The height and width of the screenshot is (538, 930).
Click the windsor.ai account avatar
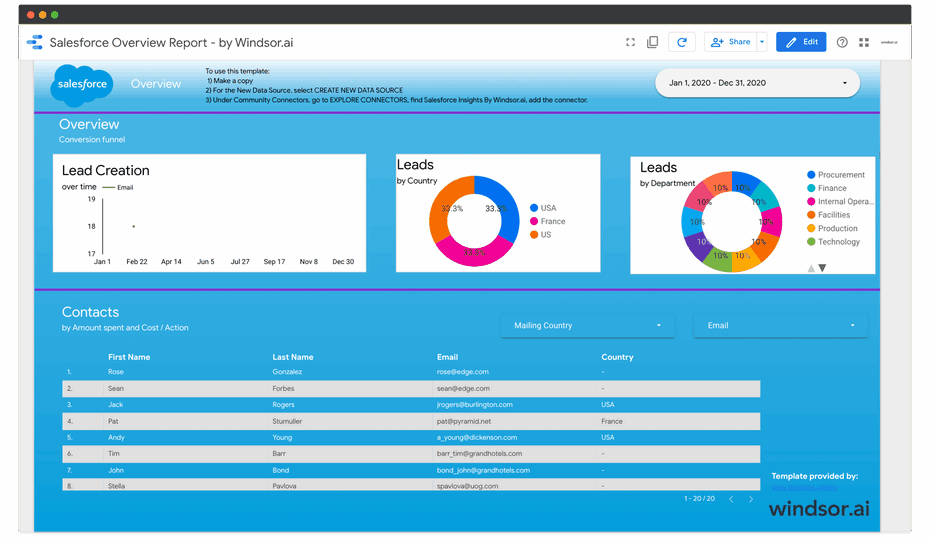click(889, 42)
